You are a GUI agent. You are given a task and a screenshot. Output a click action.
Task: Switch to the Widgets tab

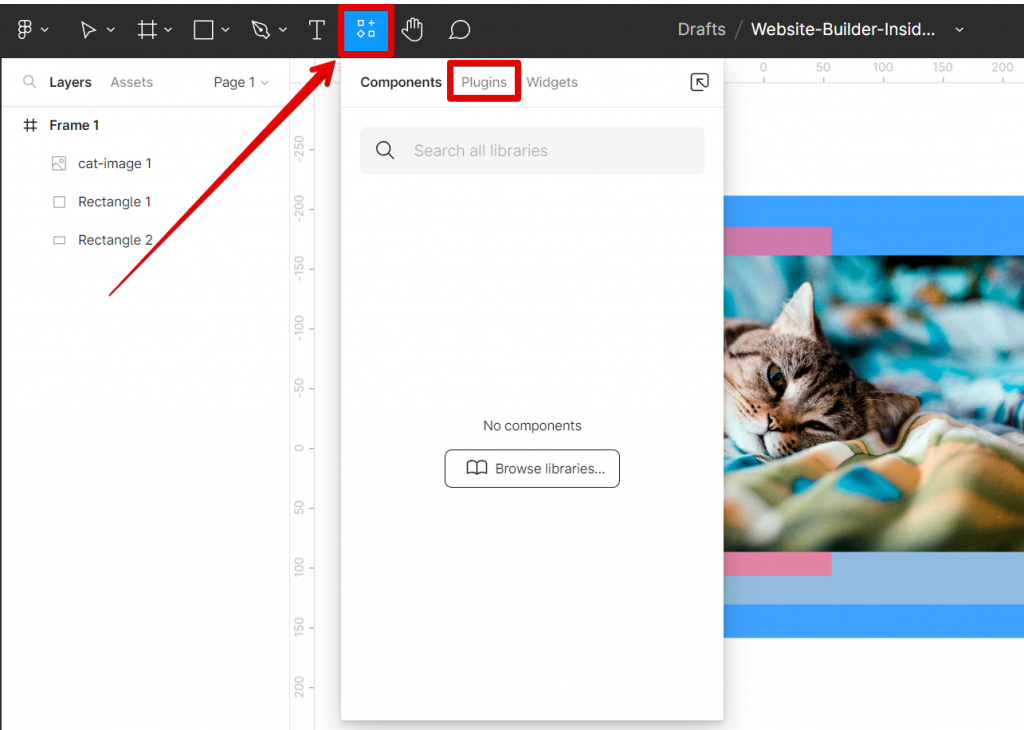(551, 81)
